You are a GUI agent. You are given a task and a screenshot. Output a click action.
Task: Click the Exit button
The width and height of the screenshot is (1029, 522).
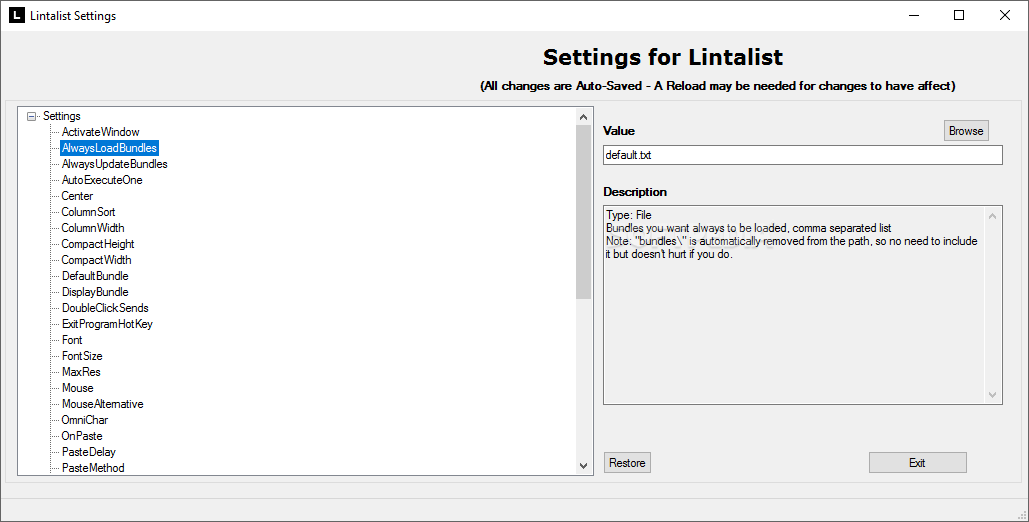917,463
